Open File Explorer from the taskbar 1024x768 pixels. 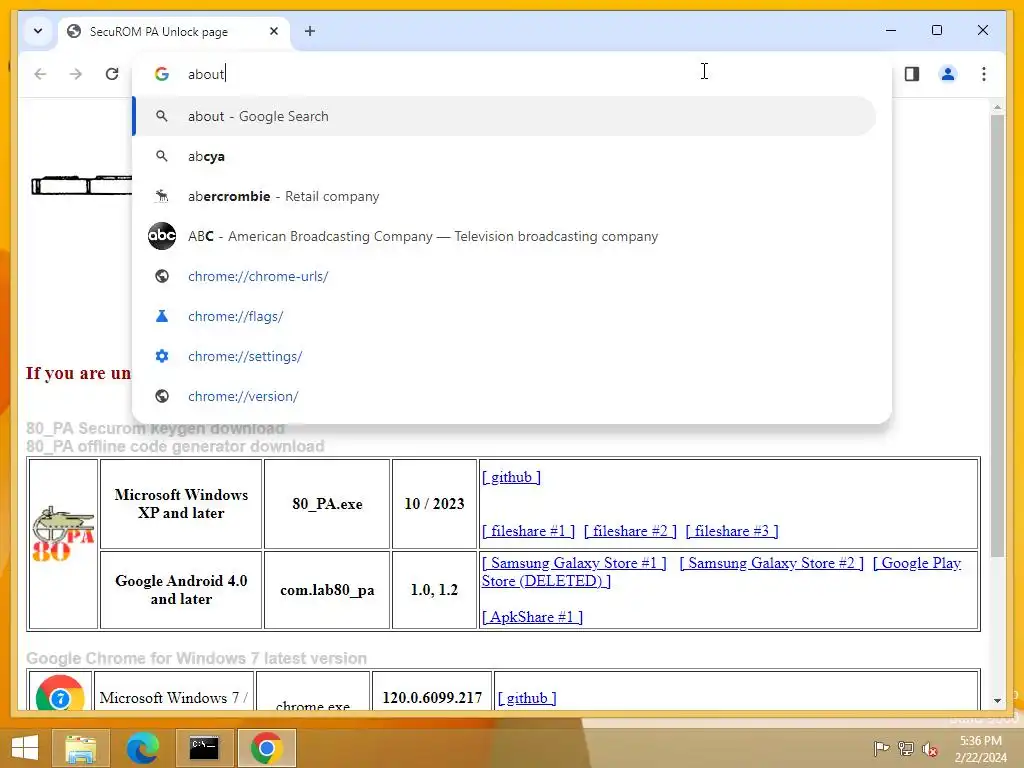coord(80,748)
